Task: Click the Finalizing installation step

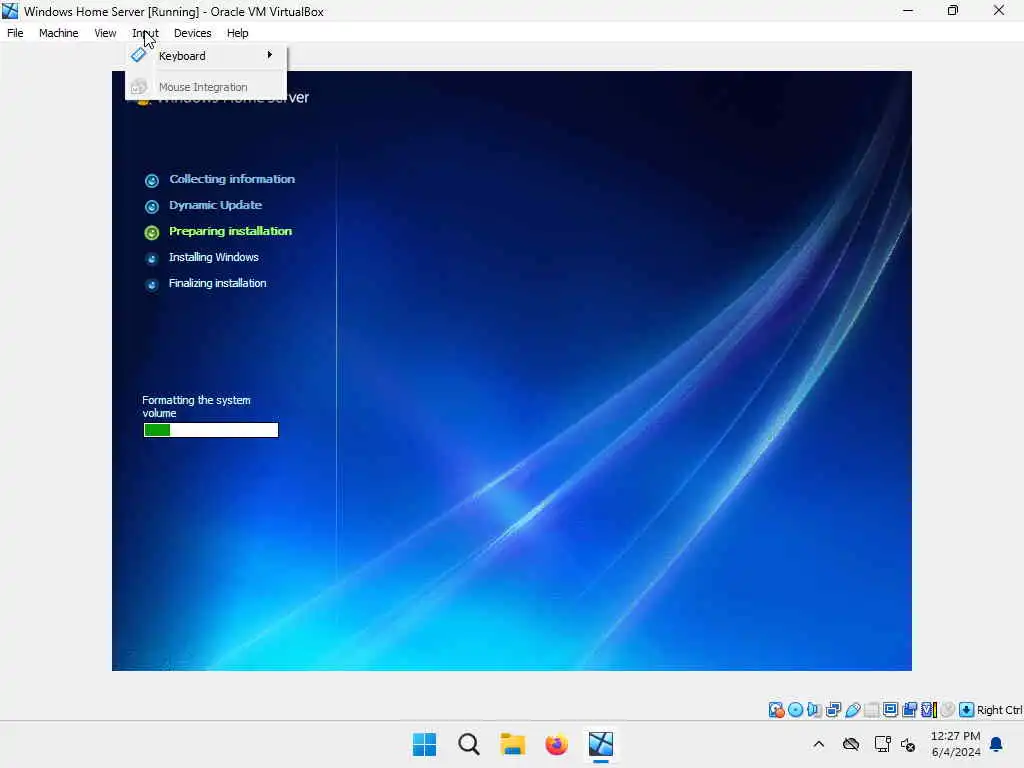Action: [x=217, y=283]
